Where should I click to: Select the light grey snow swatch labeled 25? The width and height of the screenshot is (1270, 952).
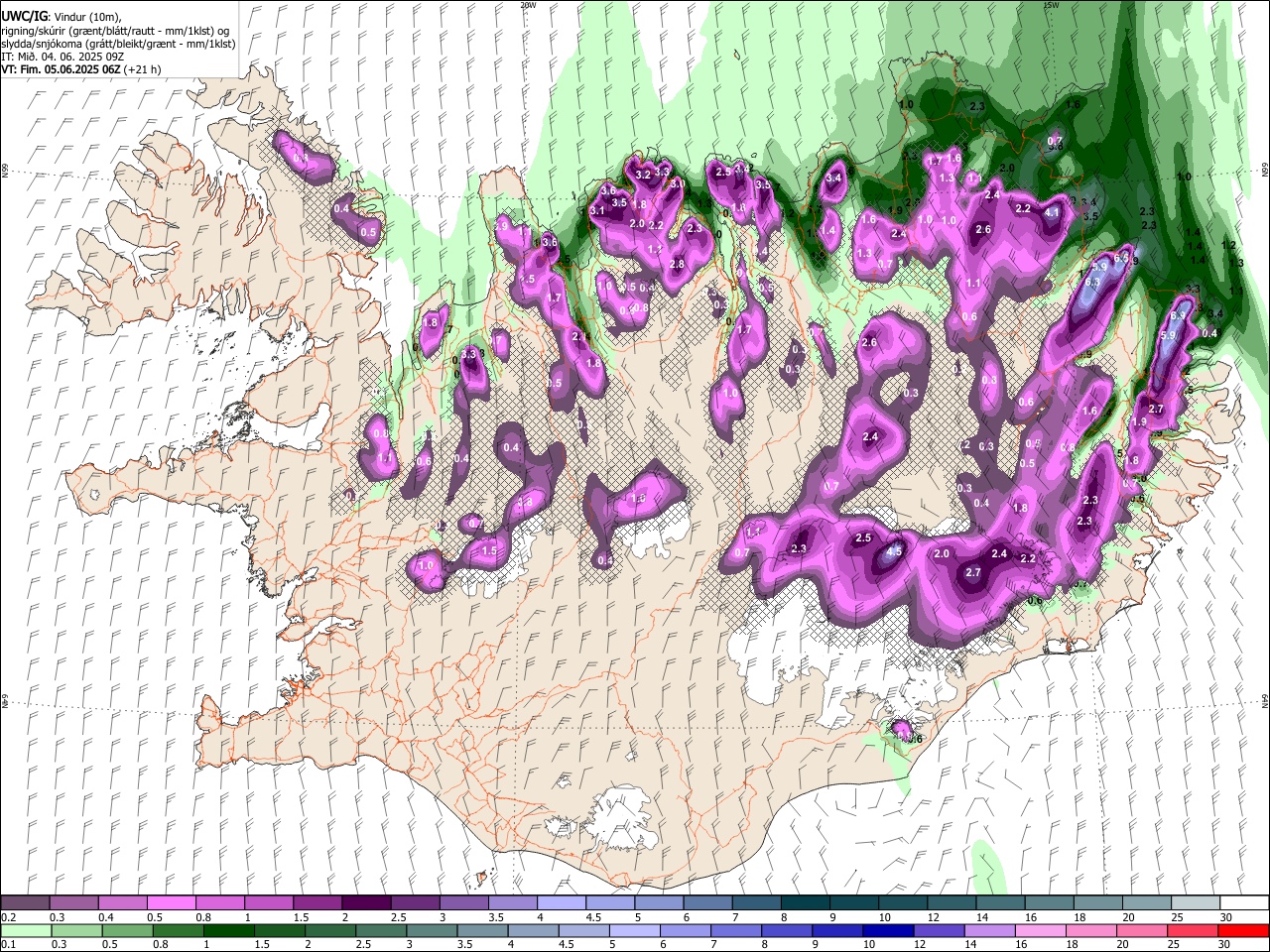point(1195,903)
